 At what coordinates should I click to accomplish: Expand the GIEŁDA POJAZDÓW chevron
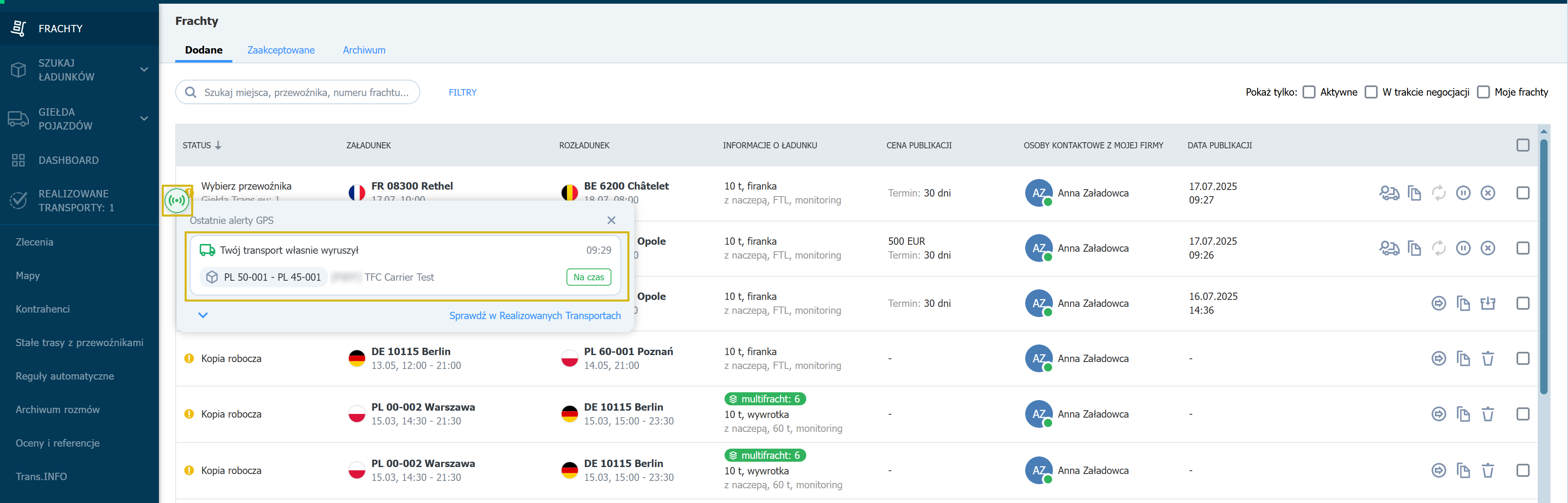[x=144, y=118]
